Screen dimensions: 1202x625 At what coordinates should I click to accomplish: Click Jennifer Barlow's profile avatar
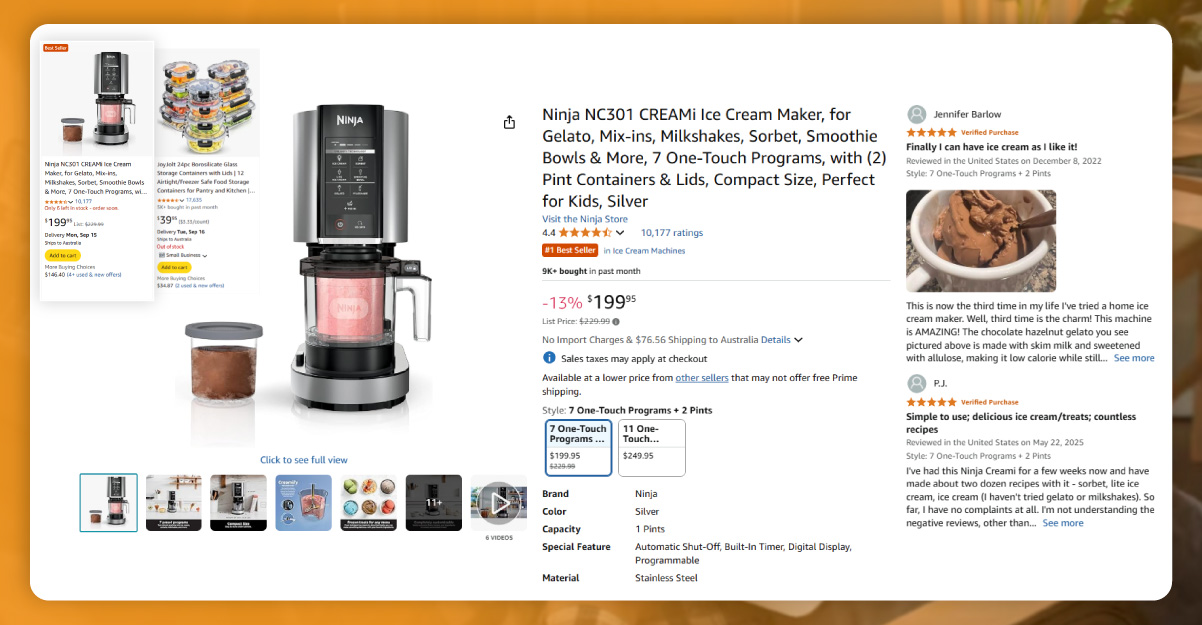(x=916, y=114)
